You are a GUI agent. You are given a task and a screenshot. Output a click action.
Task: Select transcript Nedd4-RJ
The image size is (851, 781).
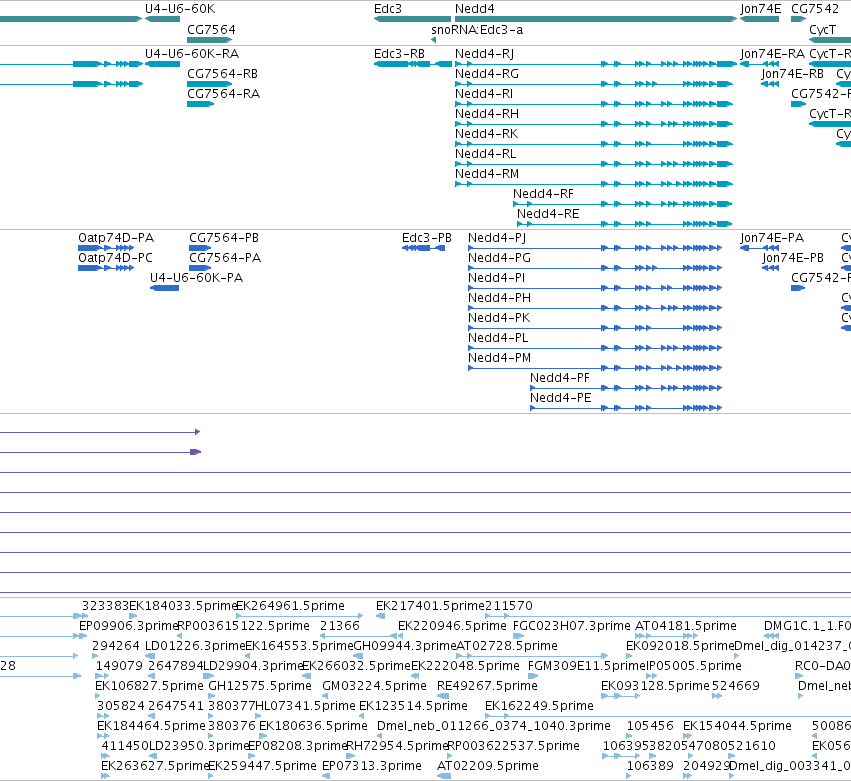click(596, 64)
